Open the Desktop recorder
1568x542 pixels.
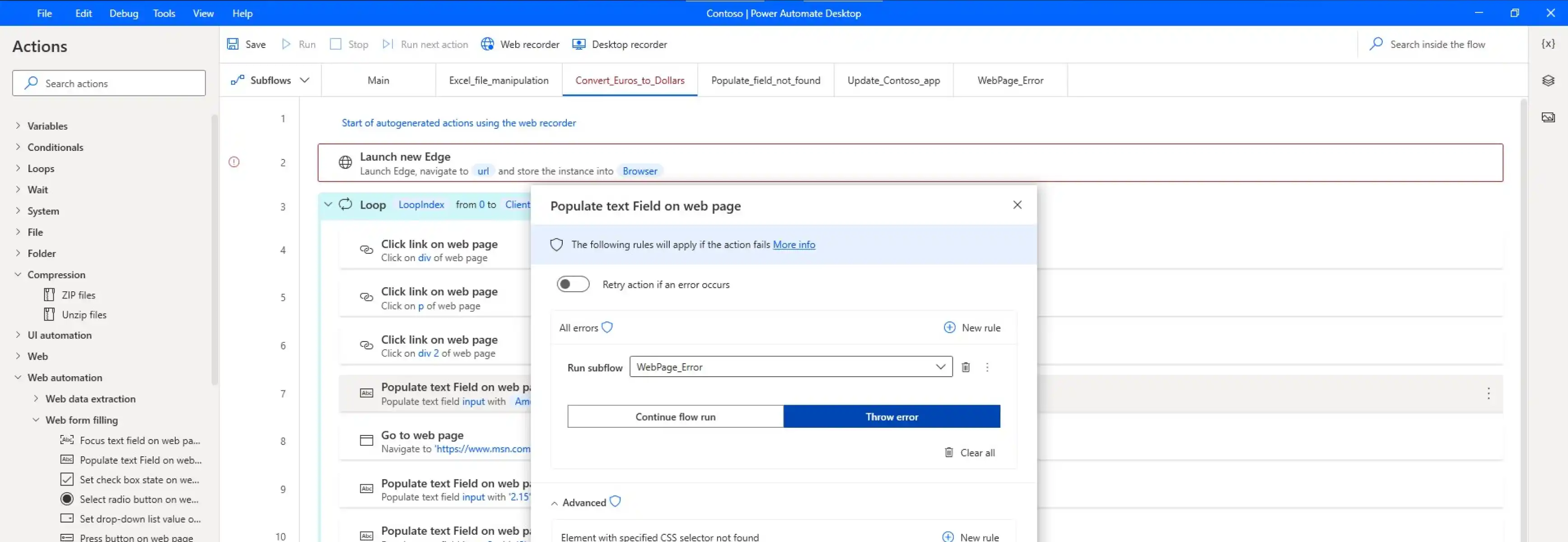[x=620, y=44]
